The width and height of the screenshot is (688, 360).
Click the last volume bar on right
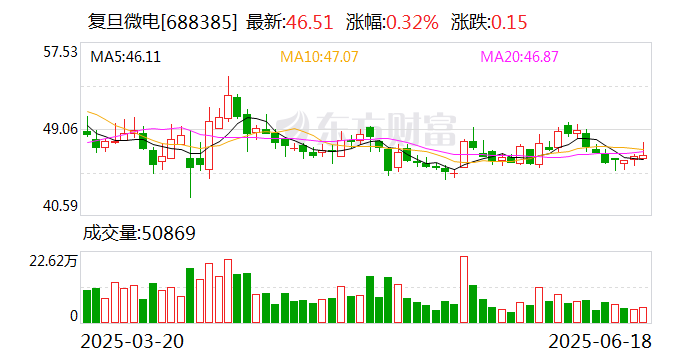click(x=643, y=315)
